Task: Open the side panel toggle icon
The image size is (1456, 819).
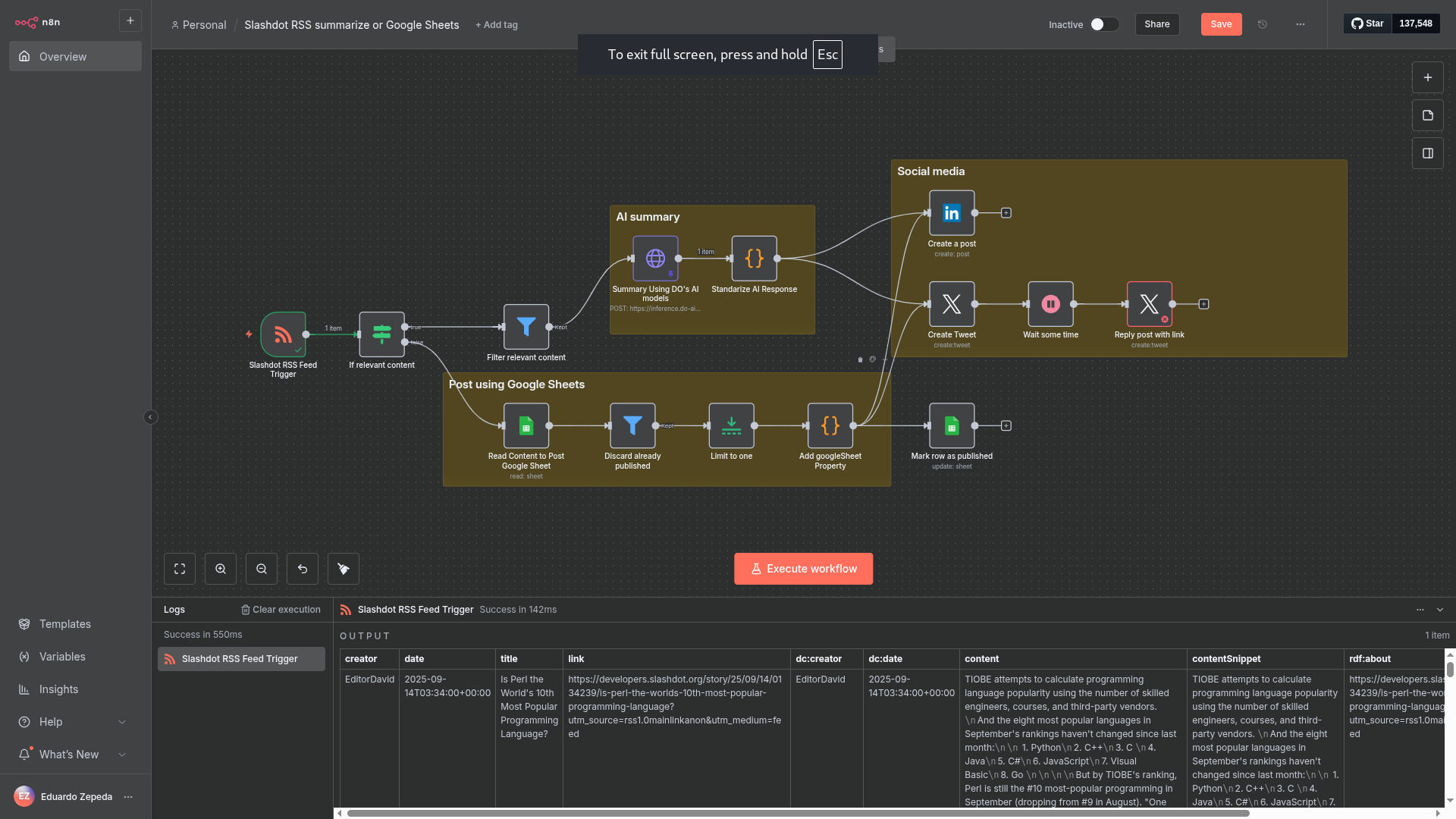Action: coord(1427,153)
